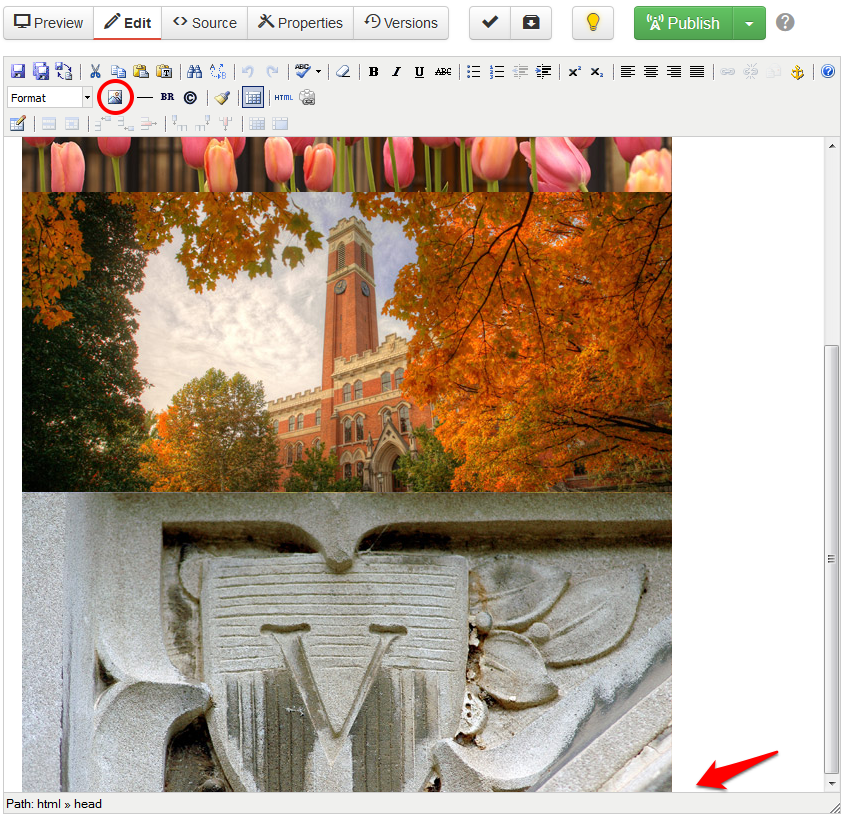Toggle bold formatting

373,72
